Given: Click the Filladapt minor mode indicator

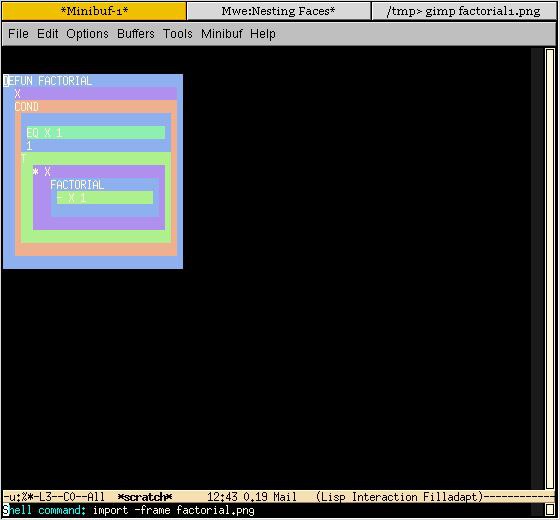Looking at the screenshot, I should [451, 497].
